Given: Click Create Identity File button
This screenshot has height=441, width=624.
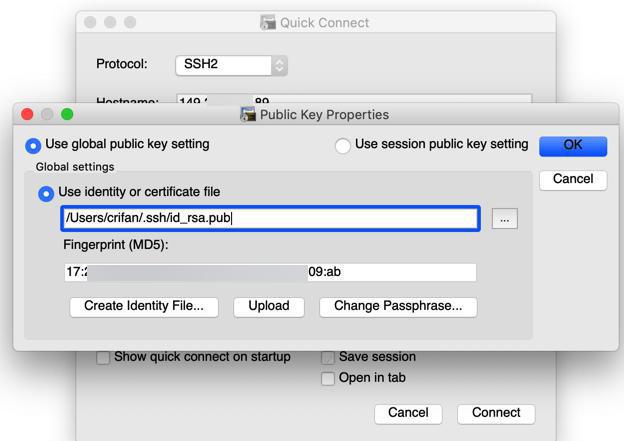Looking at the screenshot, I should (144, 307).
